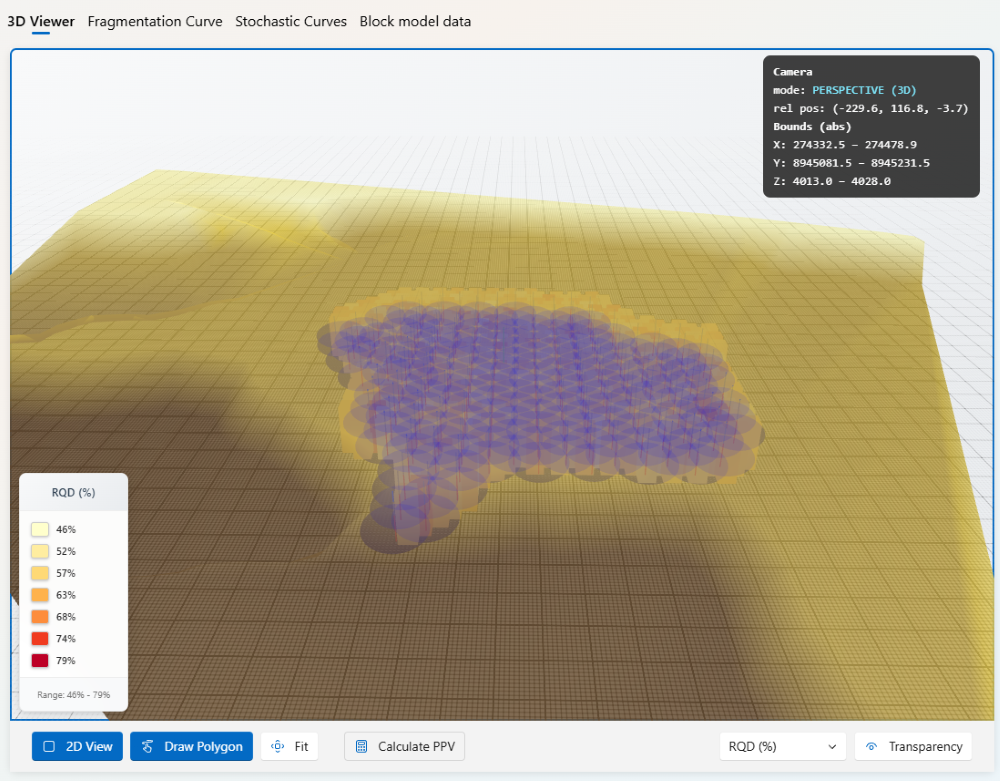Viewport: 1000px width, 781px height.
Task: Click the eye icon beside Transparency
Action: click(872, 746)
